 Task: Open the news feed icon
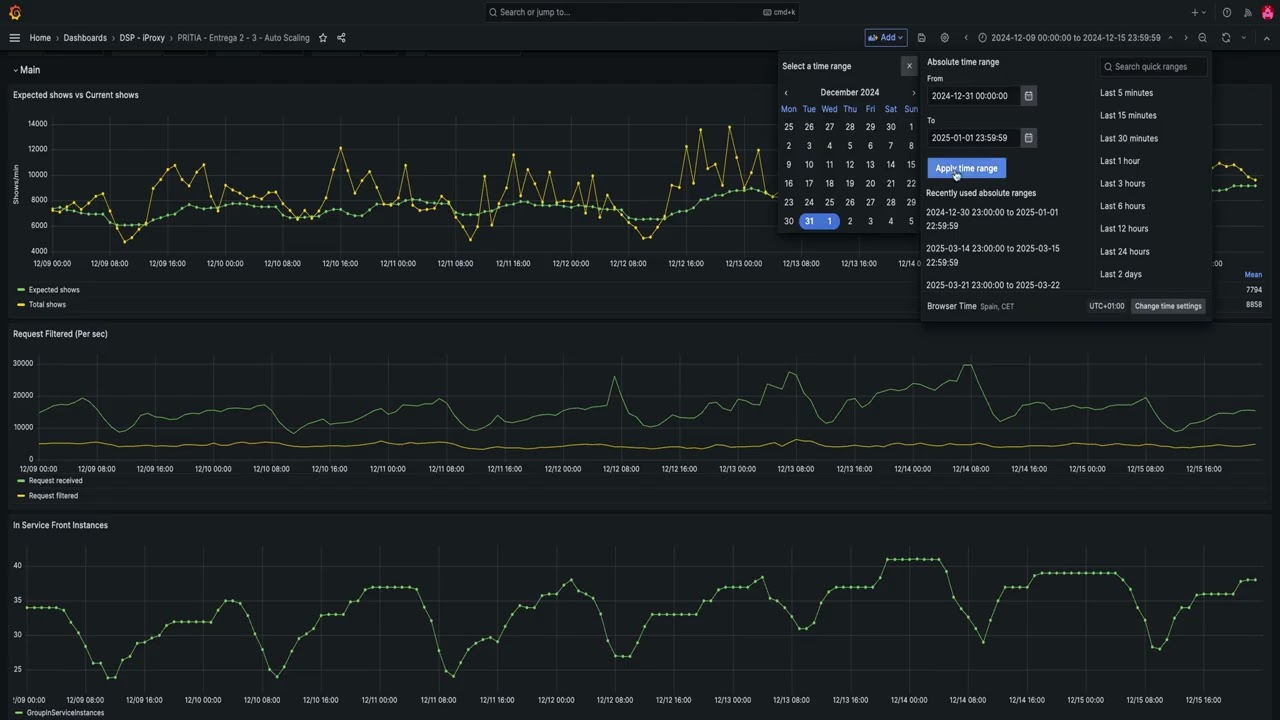coord(1247,12)
